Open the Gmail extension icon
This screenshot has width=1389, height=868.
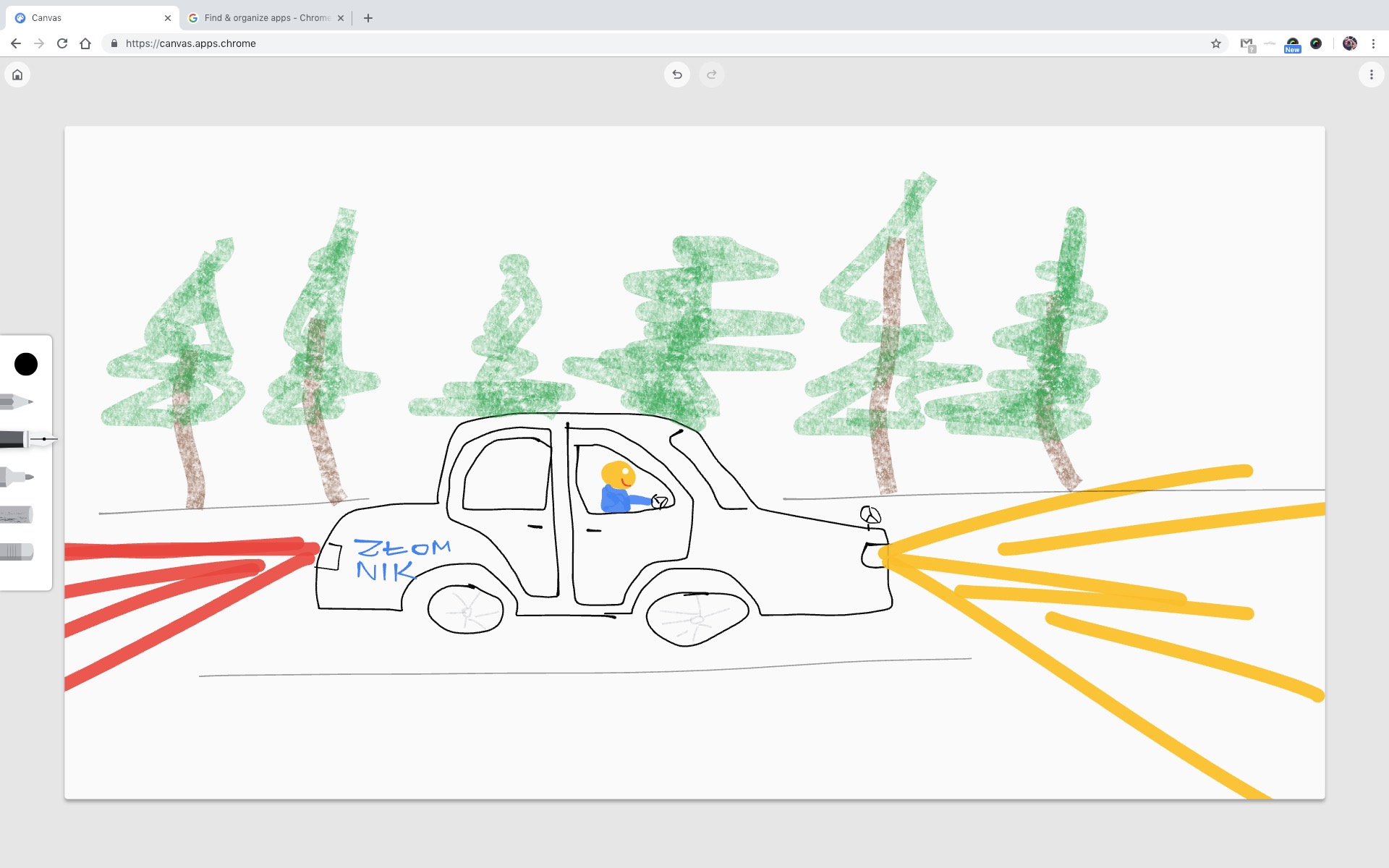pos(1247,44)
